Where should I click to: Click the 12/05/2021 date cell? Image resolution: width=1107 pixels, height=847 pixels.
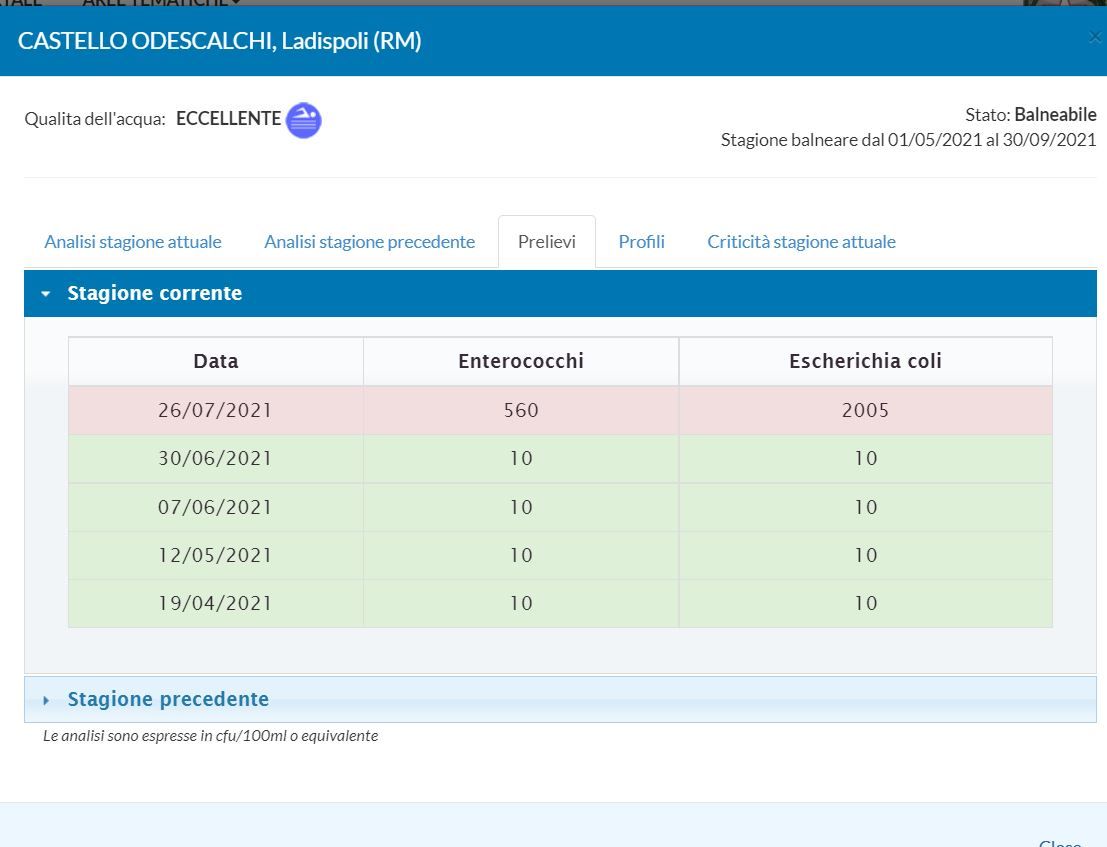tap(215, 555)
